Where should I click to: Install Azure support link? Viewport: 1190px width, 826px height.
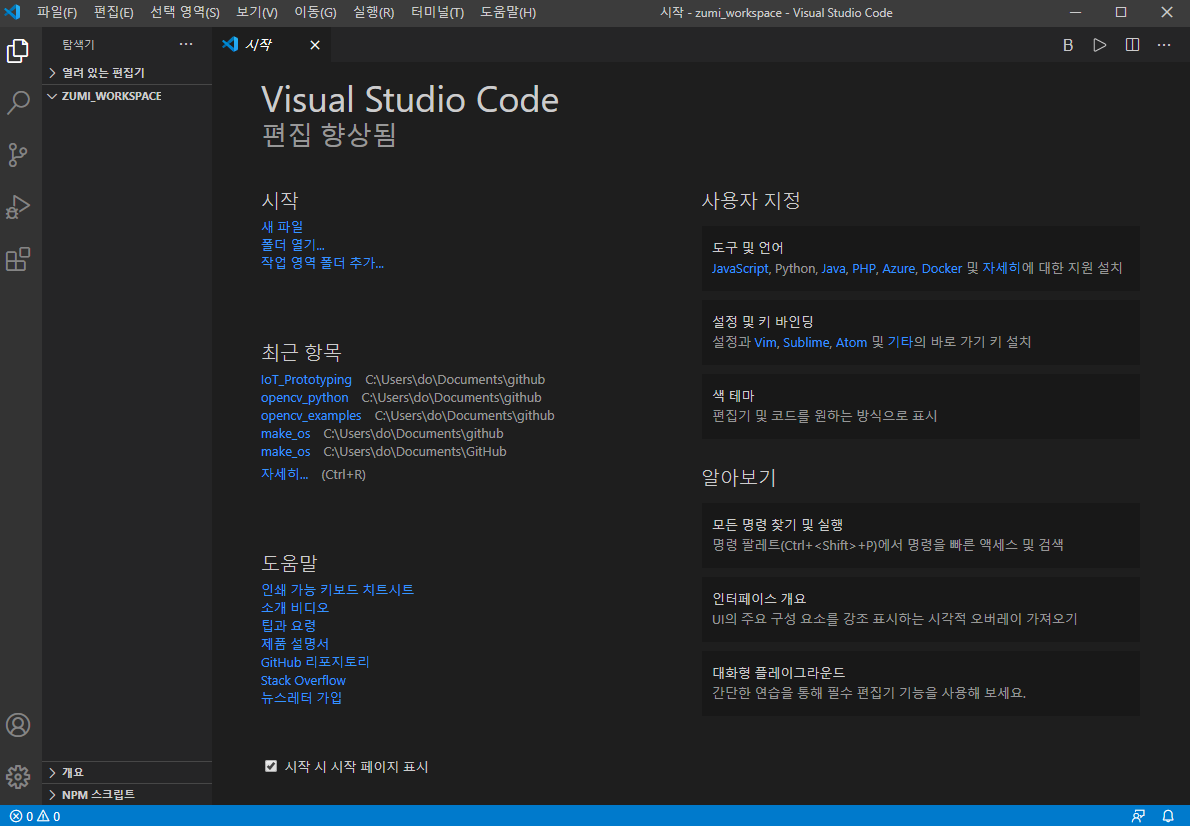[899, 269]
